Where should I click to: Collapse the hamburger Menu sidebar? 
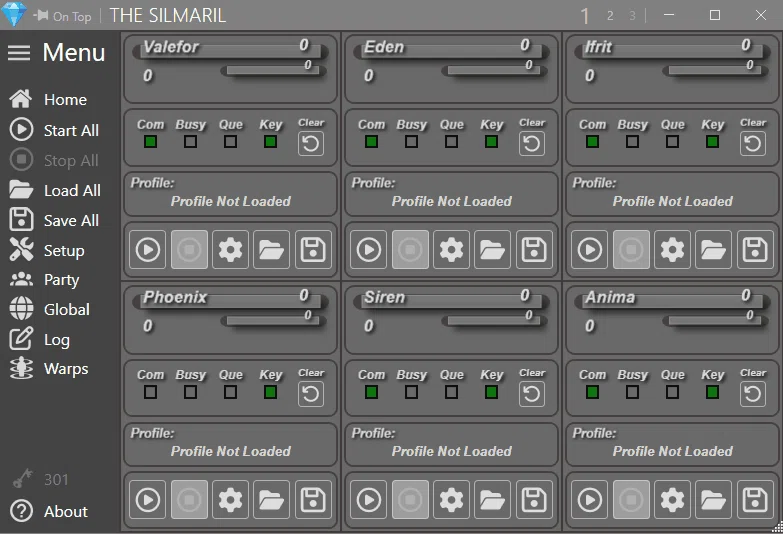tap(19, 52)
